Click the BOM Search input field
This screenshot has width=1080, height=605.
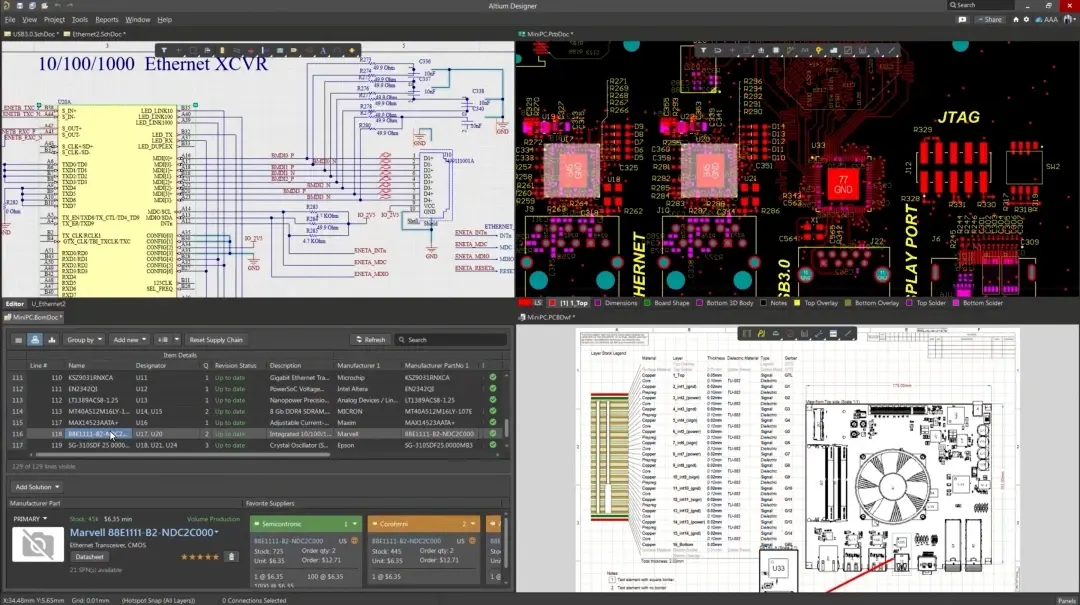pyautogui.click(x=451, y=340)
